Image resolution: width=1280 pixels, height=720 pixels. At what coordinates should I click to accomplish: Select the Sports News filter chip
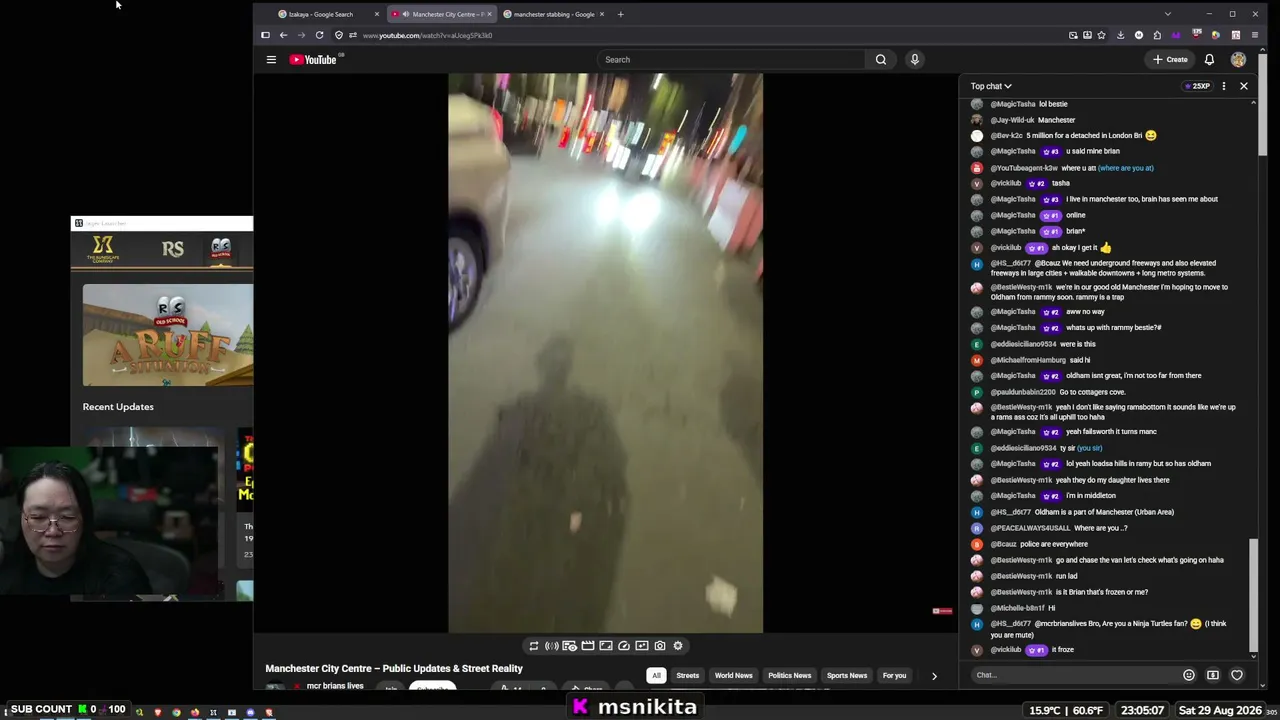pos(847,676)
